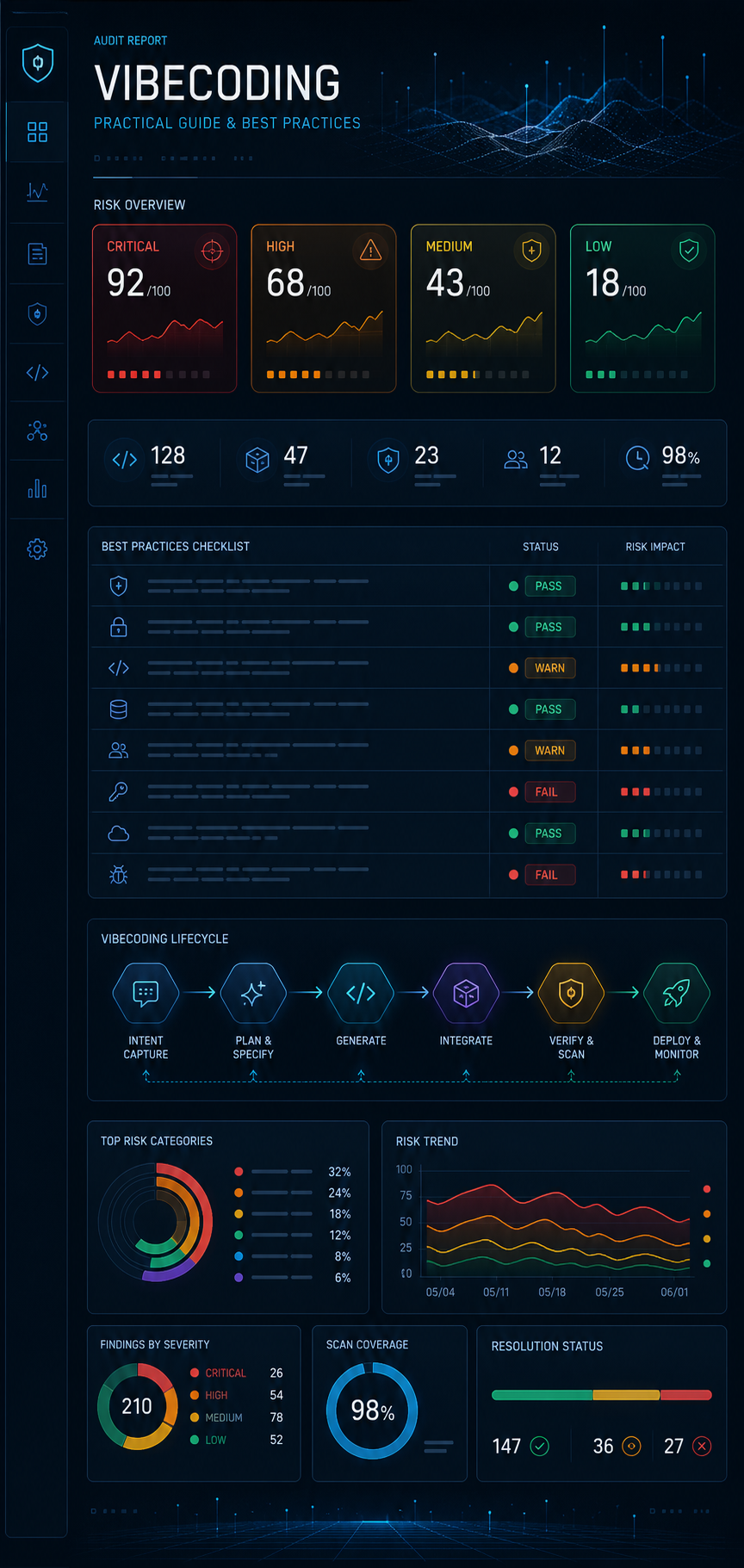This screenshot has height=1568, width=744.
Task: Click the shield check icon on Low card
Action: (689, 251)
